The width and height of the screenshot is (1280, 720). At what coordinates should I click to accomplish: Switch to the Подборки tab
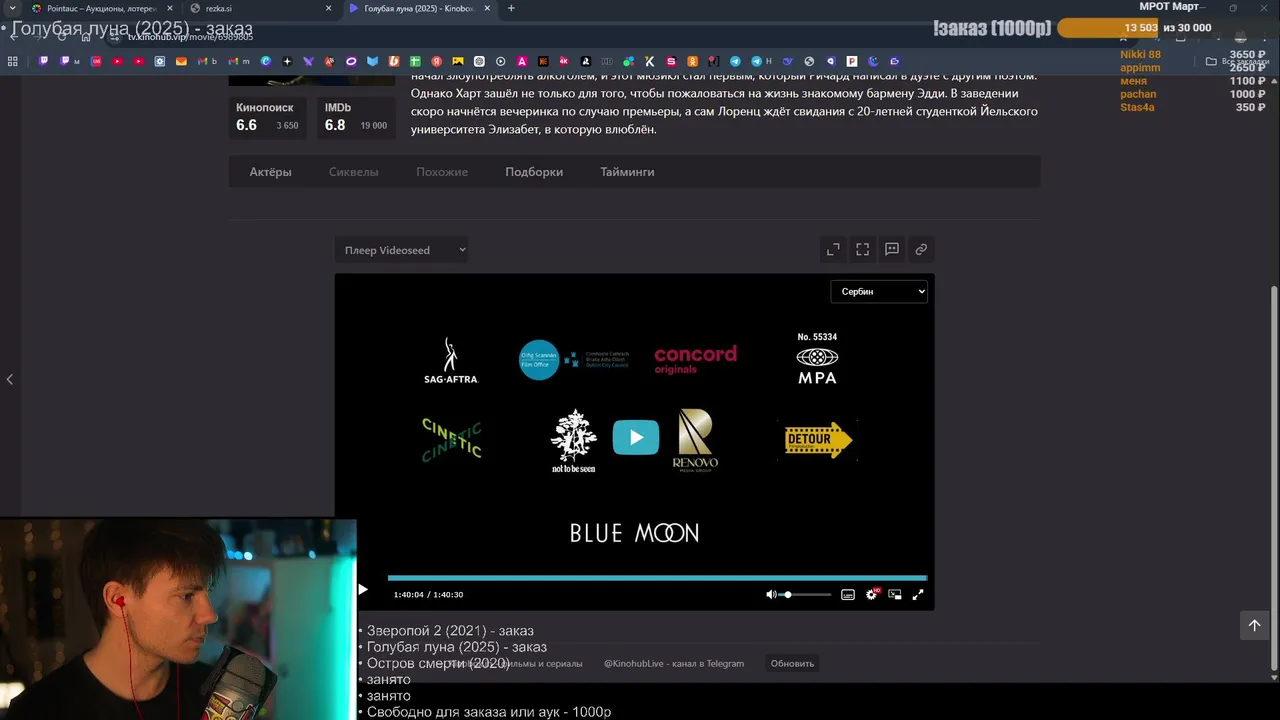[534, 172]
